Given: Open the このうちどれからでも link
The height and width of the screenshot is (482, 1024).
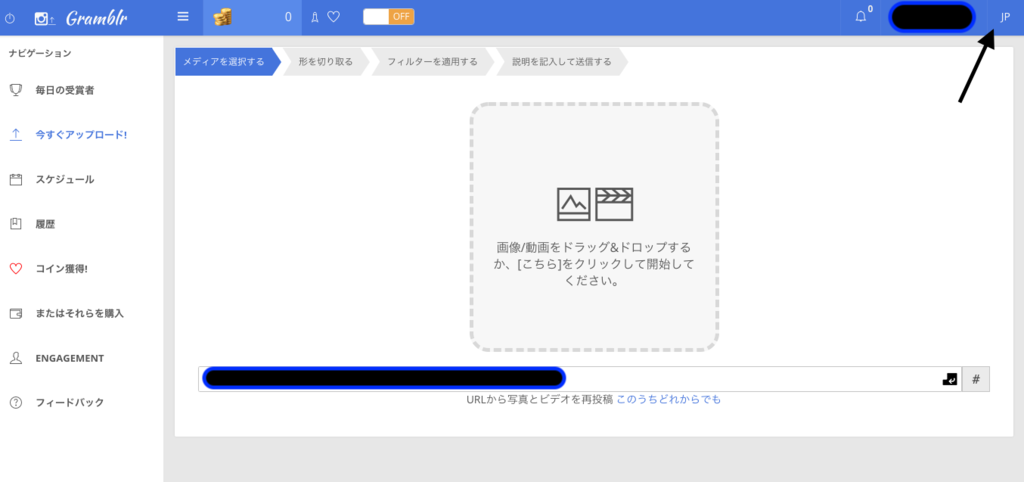Looking at the screenshot, I should coord(669,399).
